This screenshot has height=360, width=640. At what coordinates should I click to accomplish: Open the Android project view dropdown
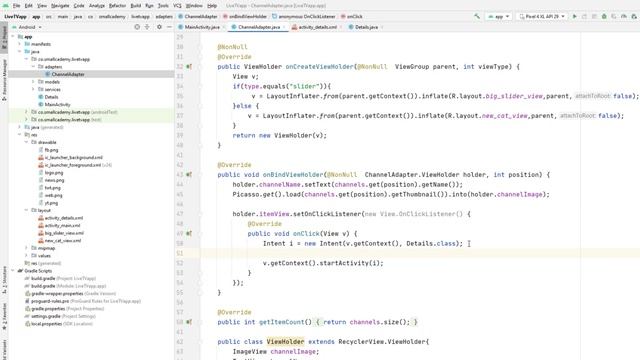pos(27,27)
